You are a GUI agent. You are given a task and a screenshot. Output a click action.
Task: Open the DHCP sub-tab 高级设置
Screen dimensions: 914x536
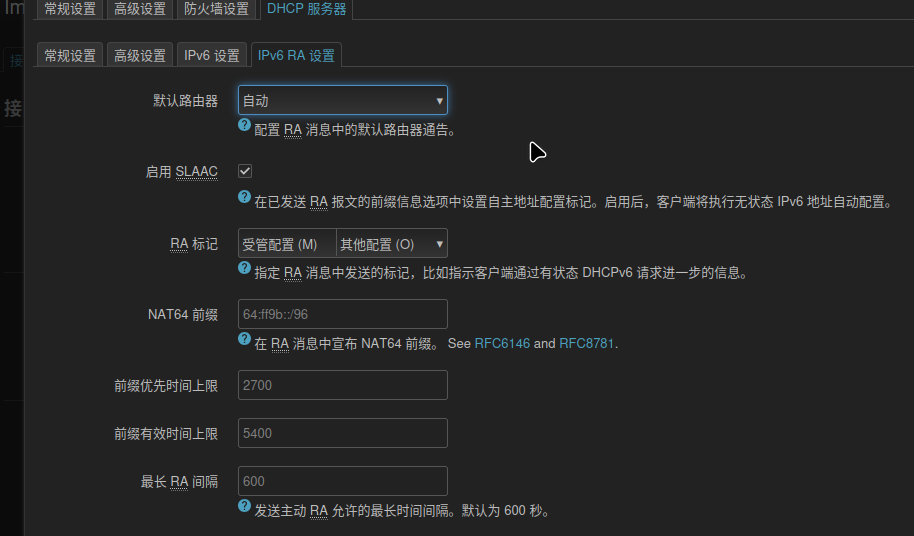pyautogui.click(x=140, y=55)
